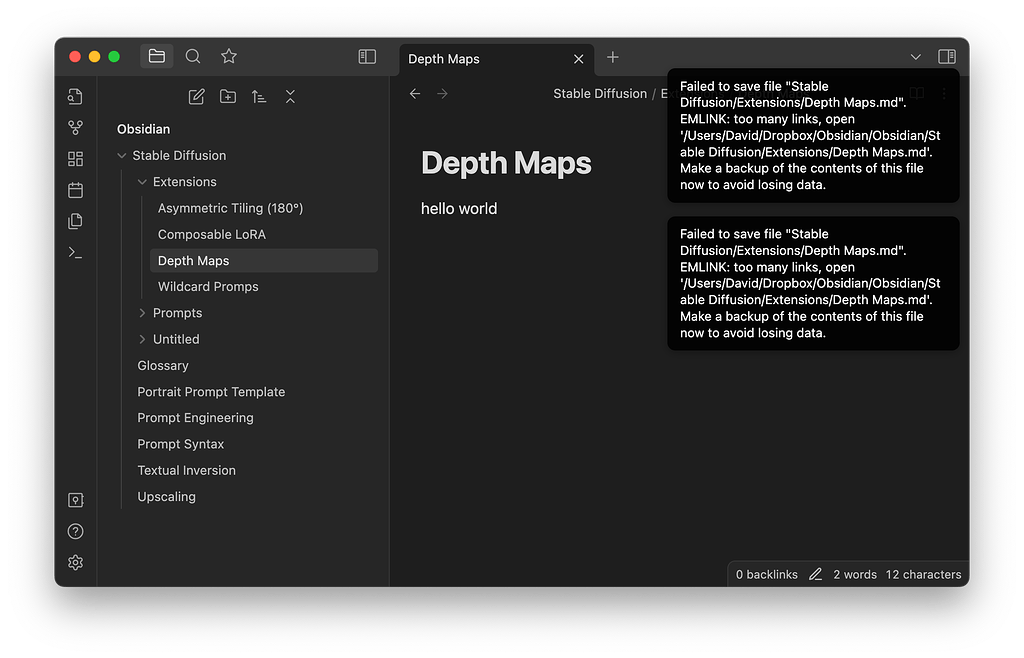Toggle editing mode pencil in status bar
This screenshot has height=658, width=1024.
coord(815,574)
